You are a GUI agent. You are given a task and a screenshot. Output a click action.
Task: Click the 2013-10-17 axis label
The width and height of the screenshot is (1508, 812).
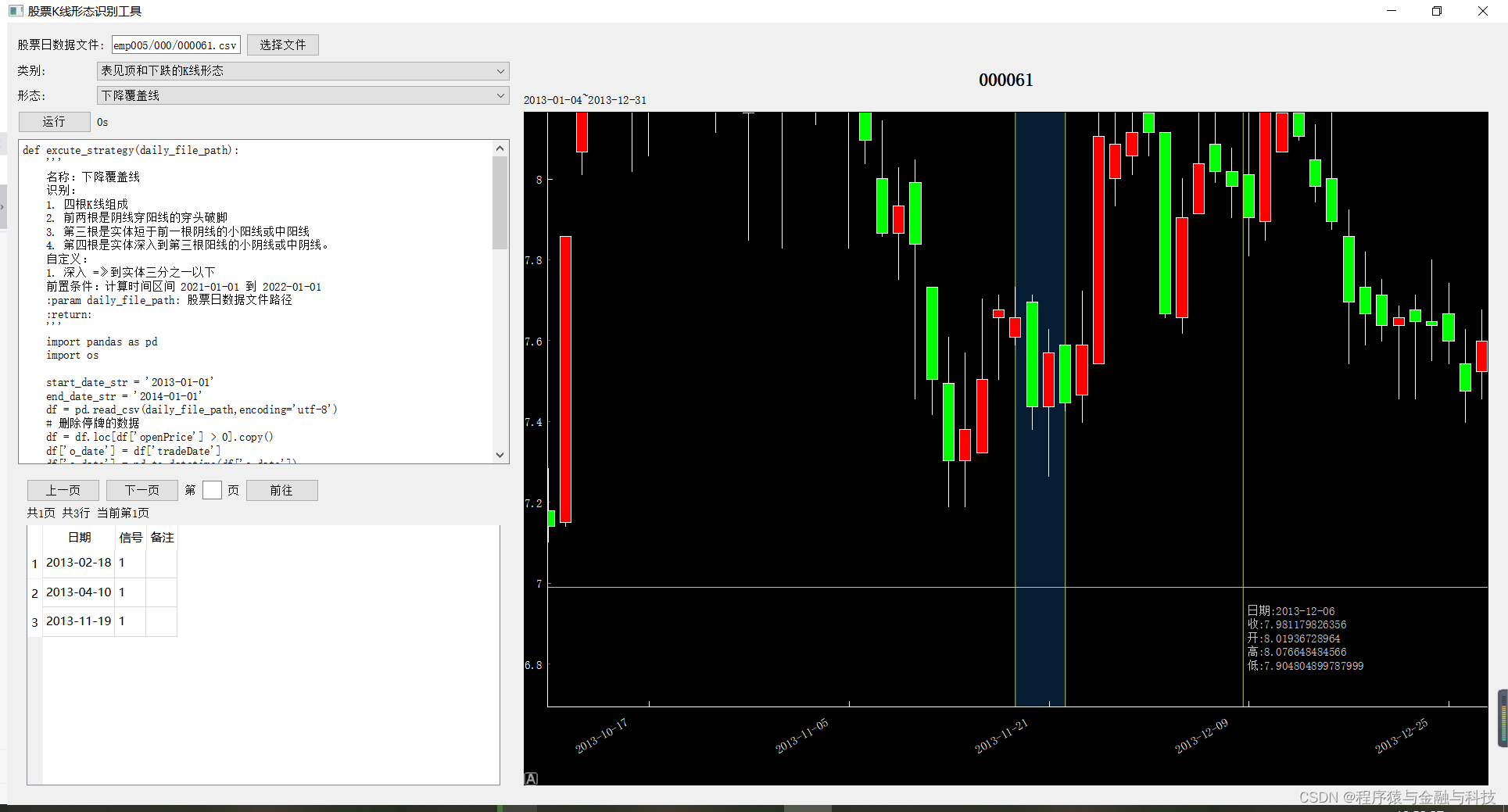(x=602, y=736)
